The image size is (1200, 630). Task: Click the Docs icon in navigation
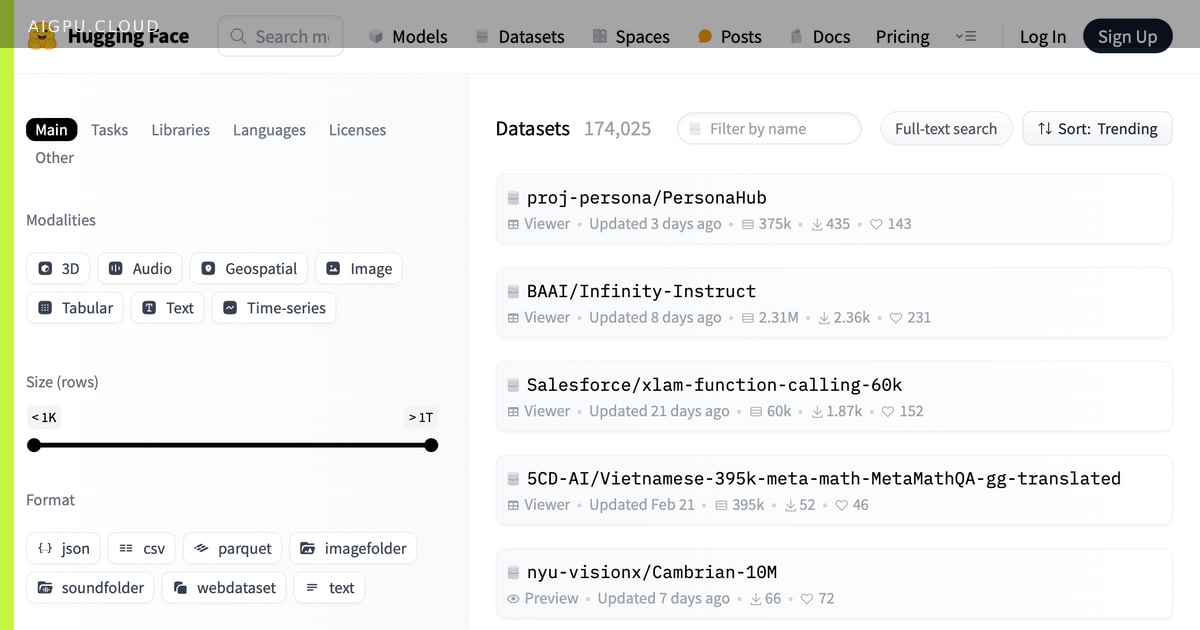coord(796,36)
